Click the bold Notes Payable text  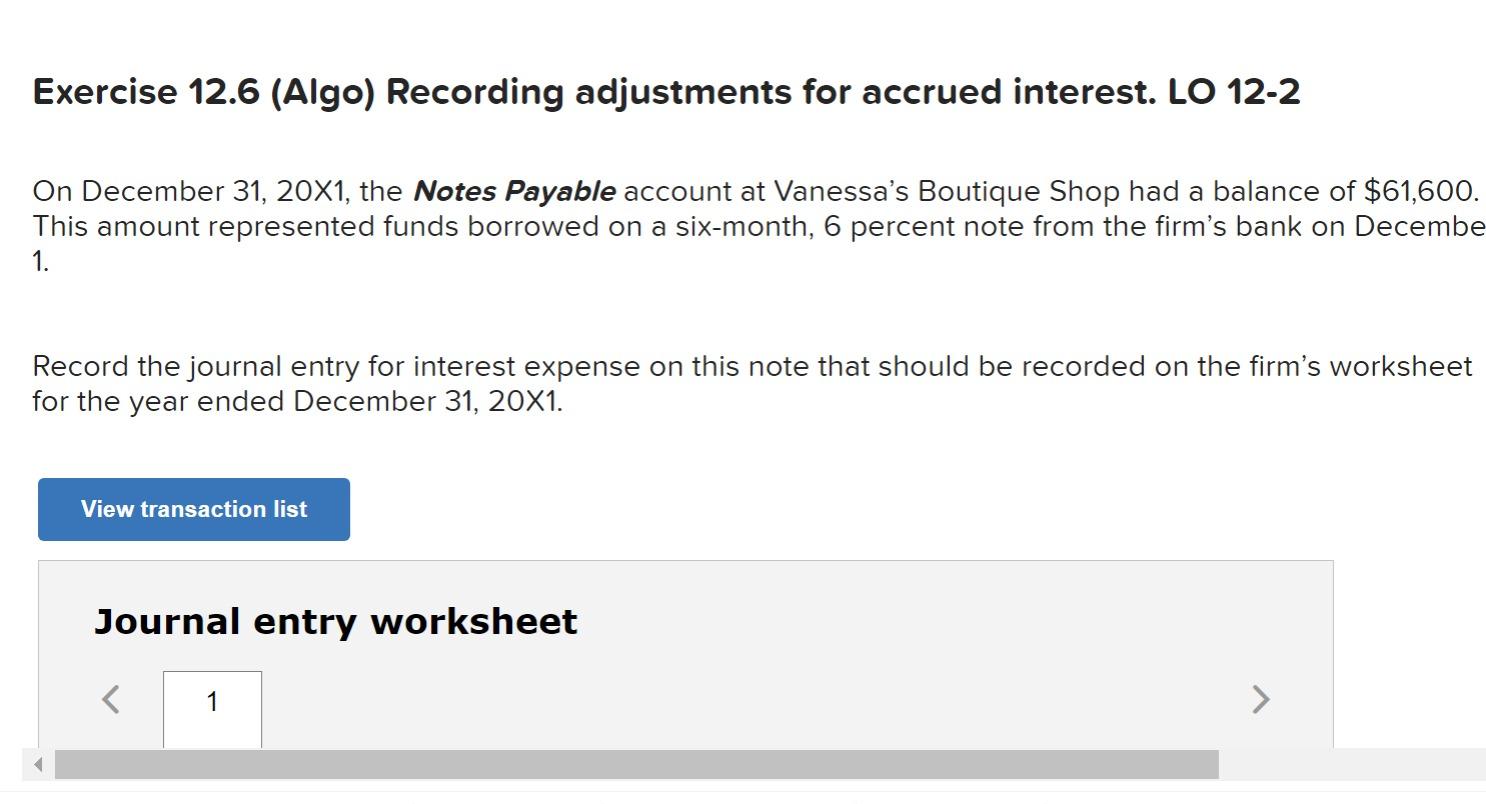[x=514, y=191]
